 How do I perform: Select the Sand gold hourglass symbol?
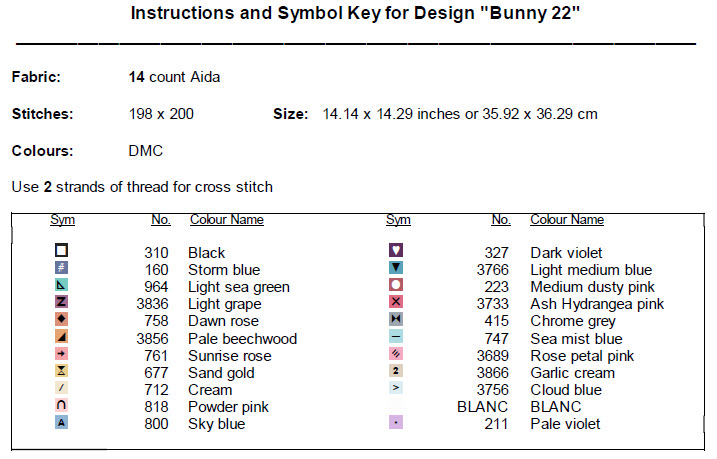pyautogui.click(x=62, y=371)
